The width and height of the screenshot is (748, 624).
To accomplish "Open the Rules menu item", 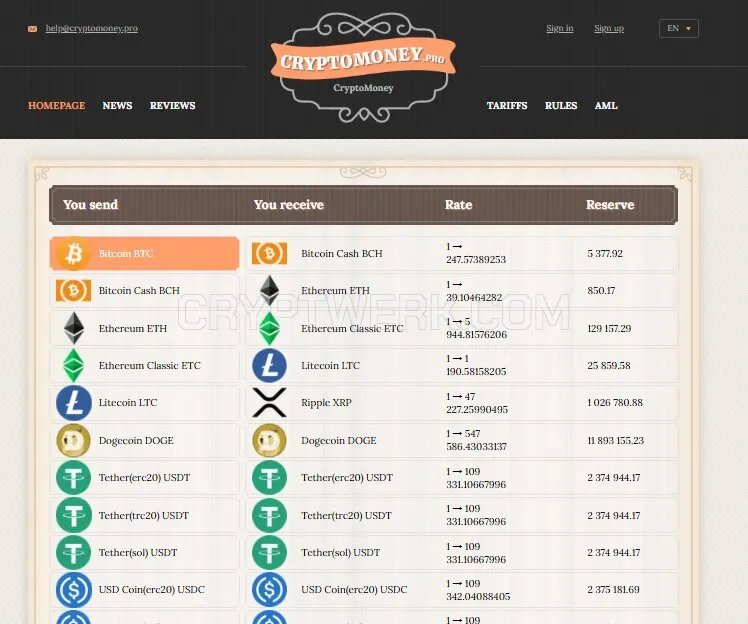I will coord(561,105).
